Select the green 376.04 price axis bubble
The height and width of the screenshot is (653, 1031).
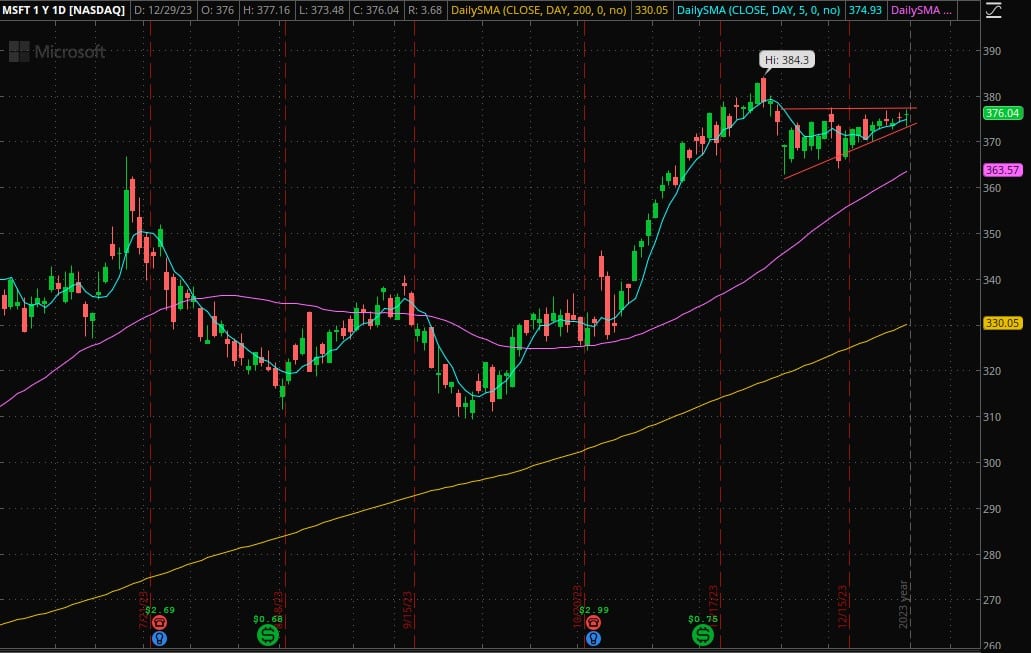coord(1002,113)
